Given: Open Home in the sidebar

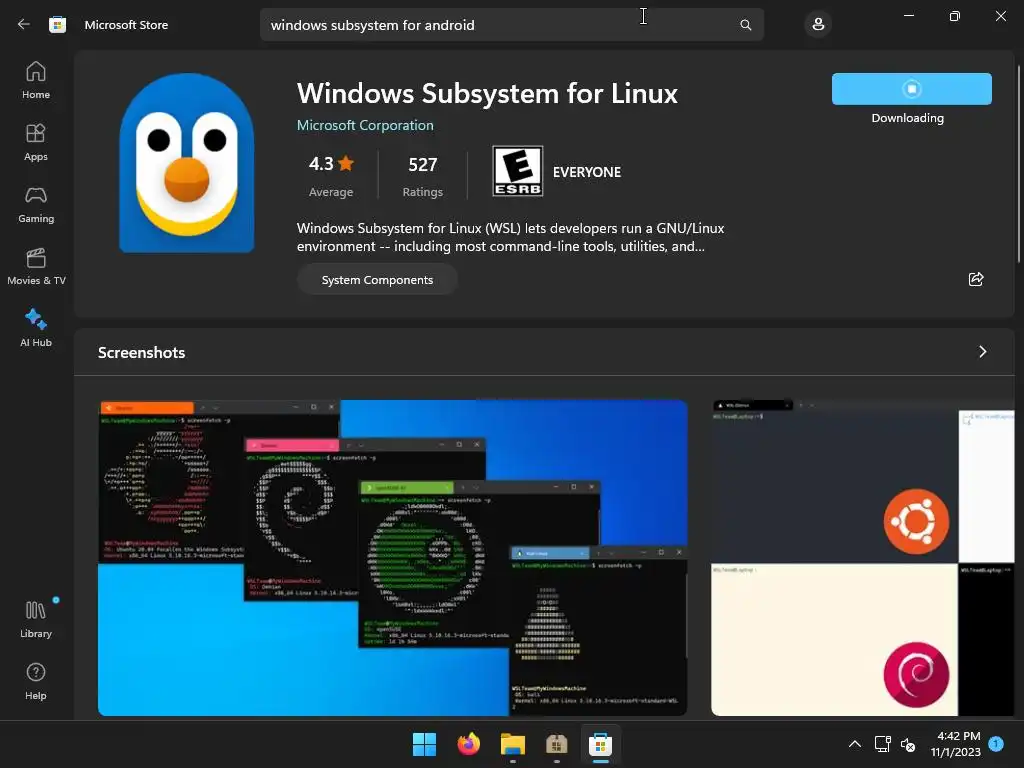Looking at the screenshot, I should pos(36,80).
